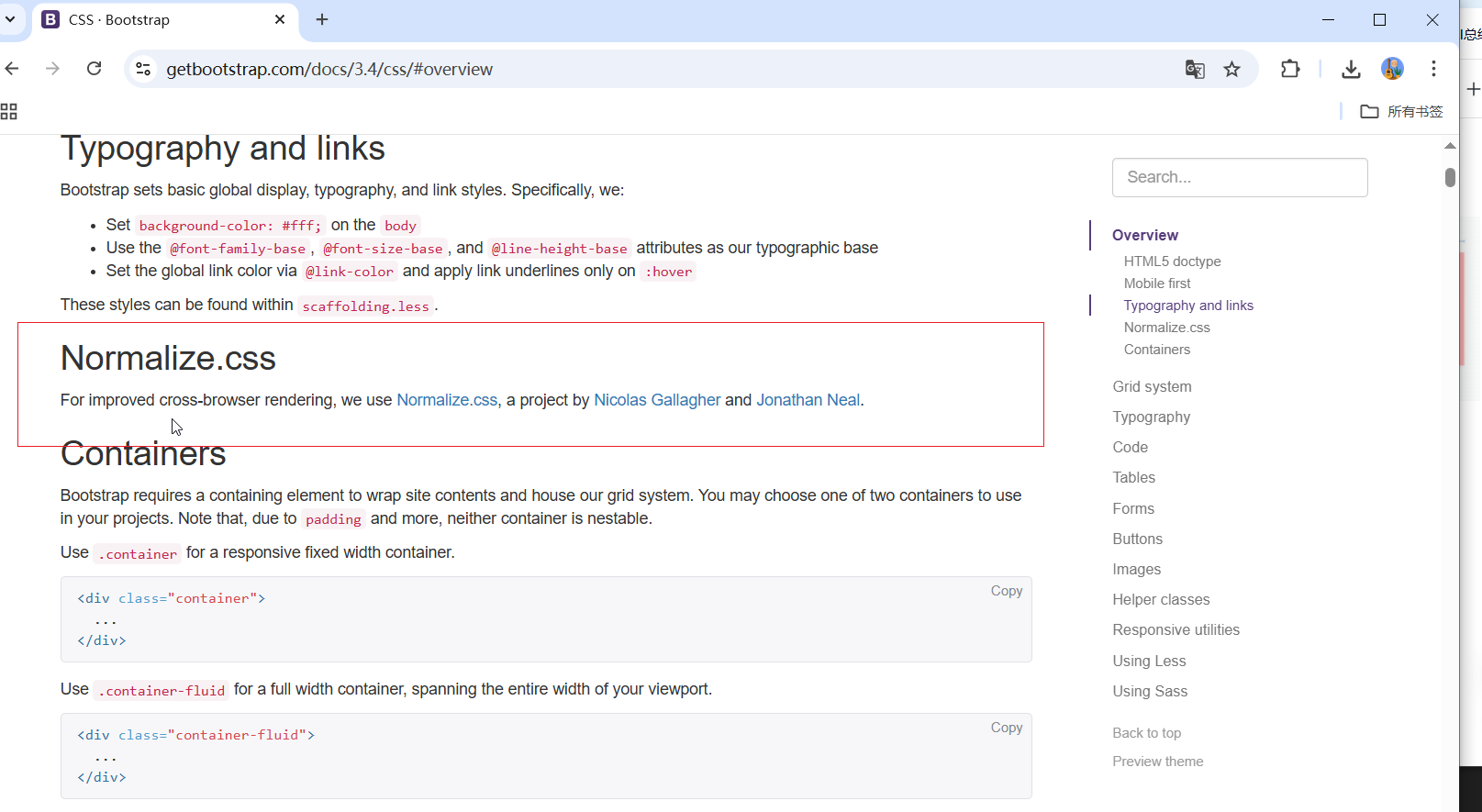Click the @link-color code text
This screenshot has height=812, width=1482.
click(350, 272)
